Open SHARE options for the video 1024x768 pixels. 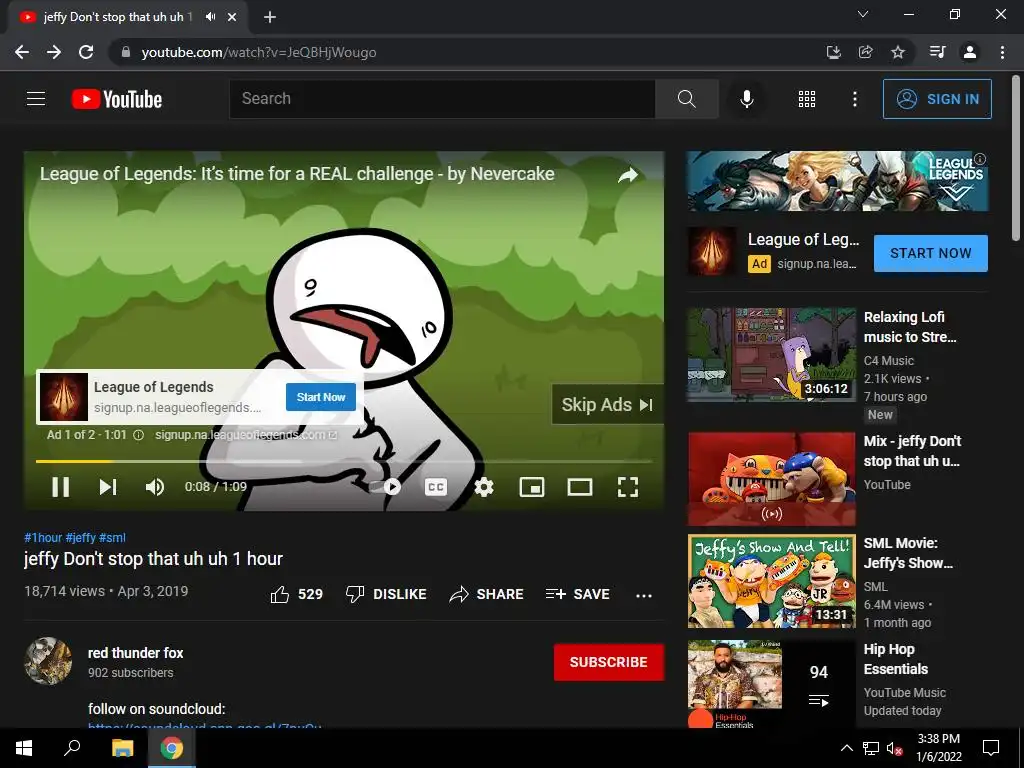click(487, 594)
